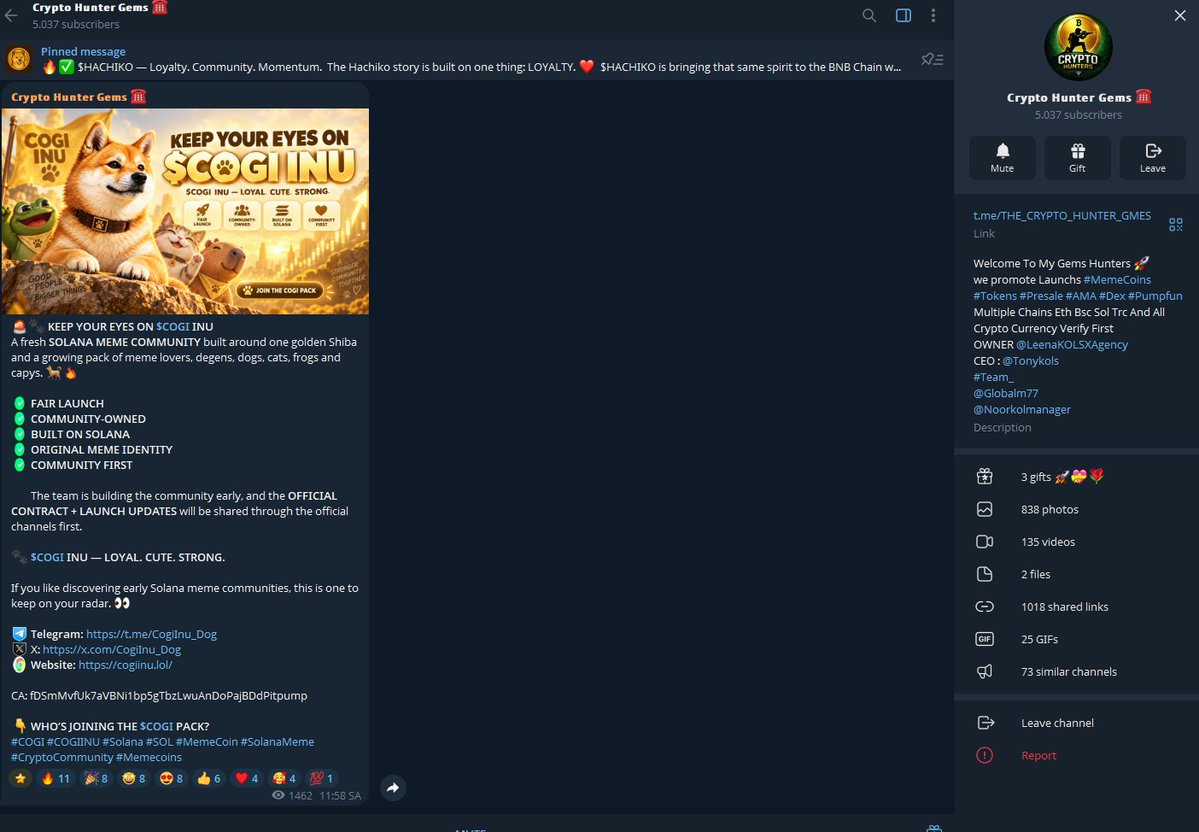View the 73 similar channels

1077,671
